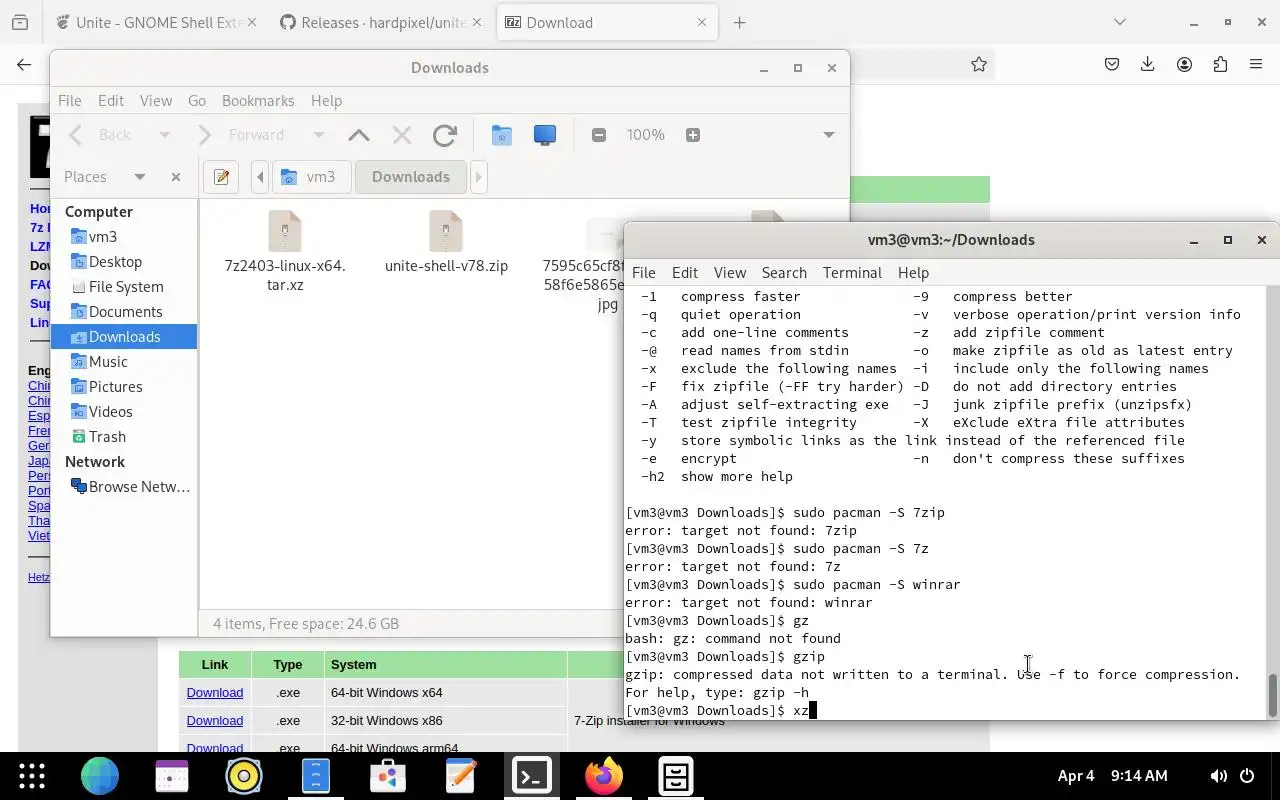
Task: Click Download link for 32-bit Windows x86
Action: 214,721
